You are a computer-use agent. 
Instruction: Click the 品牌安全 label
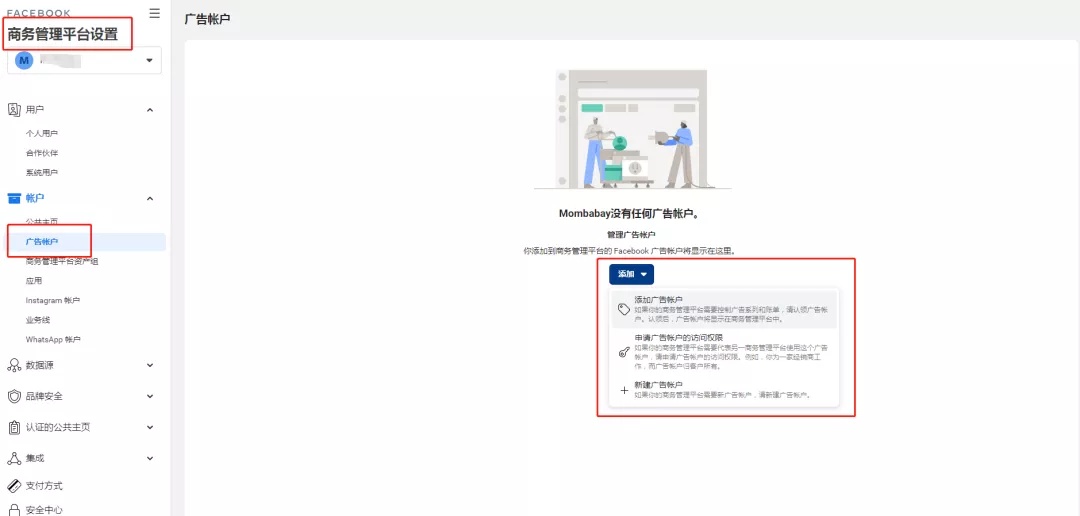[x=44, y=397]
